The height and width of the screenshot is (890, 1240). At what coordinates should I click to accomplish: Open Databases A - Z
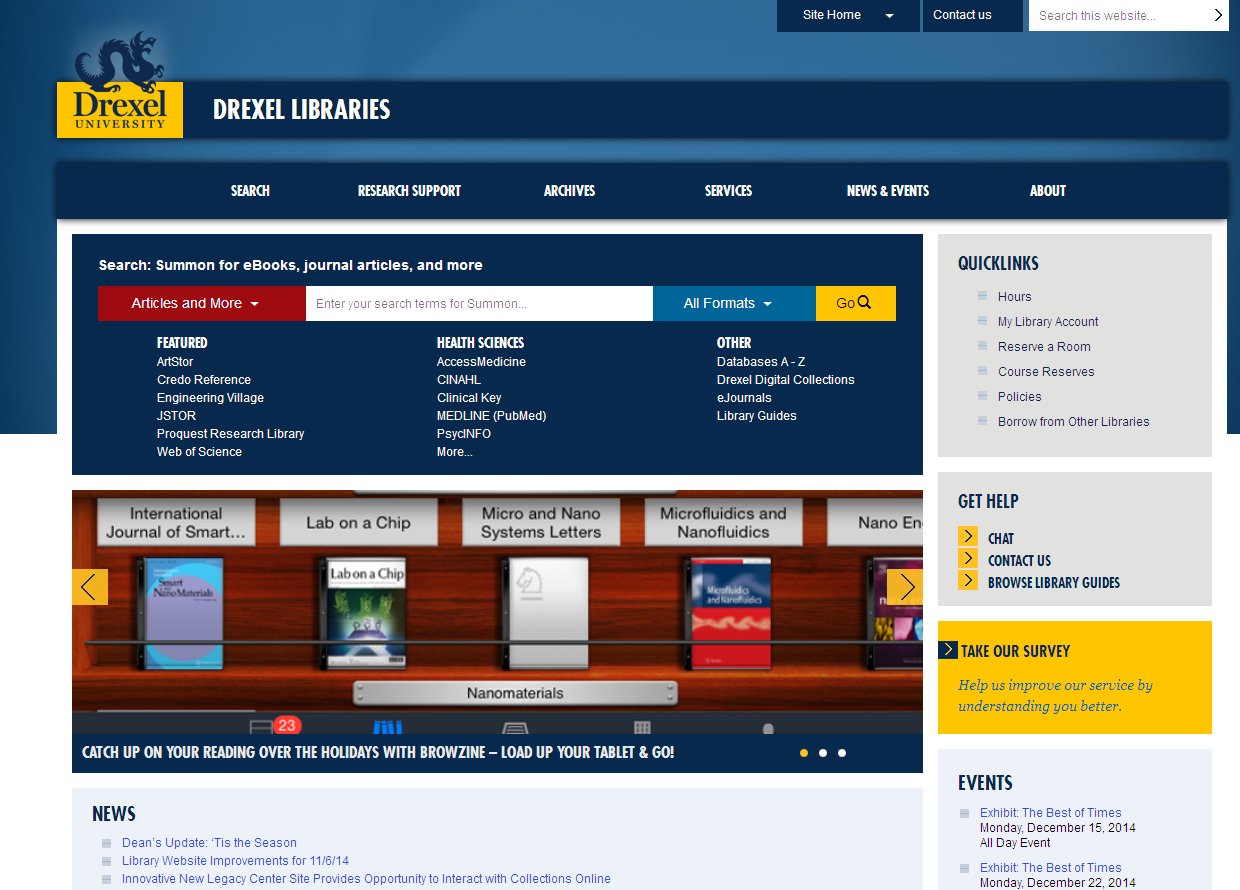point(761,362)
